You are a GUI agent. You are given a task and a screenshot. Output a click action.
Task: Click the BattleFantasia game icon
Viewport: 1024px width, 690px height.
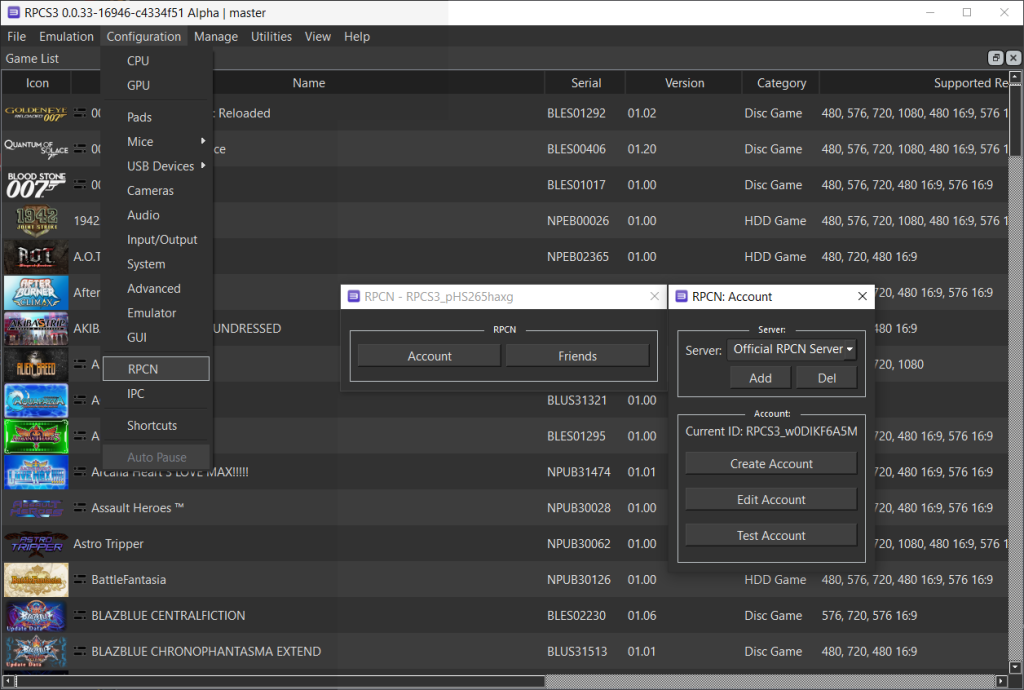pyautogui.click(x=37, y=580)
